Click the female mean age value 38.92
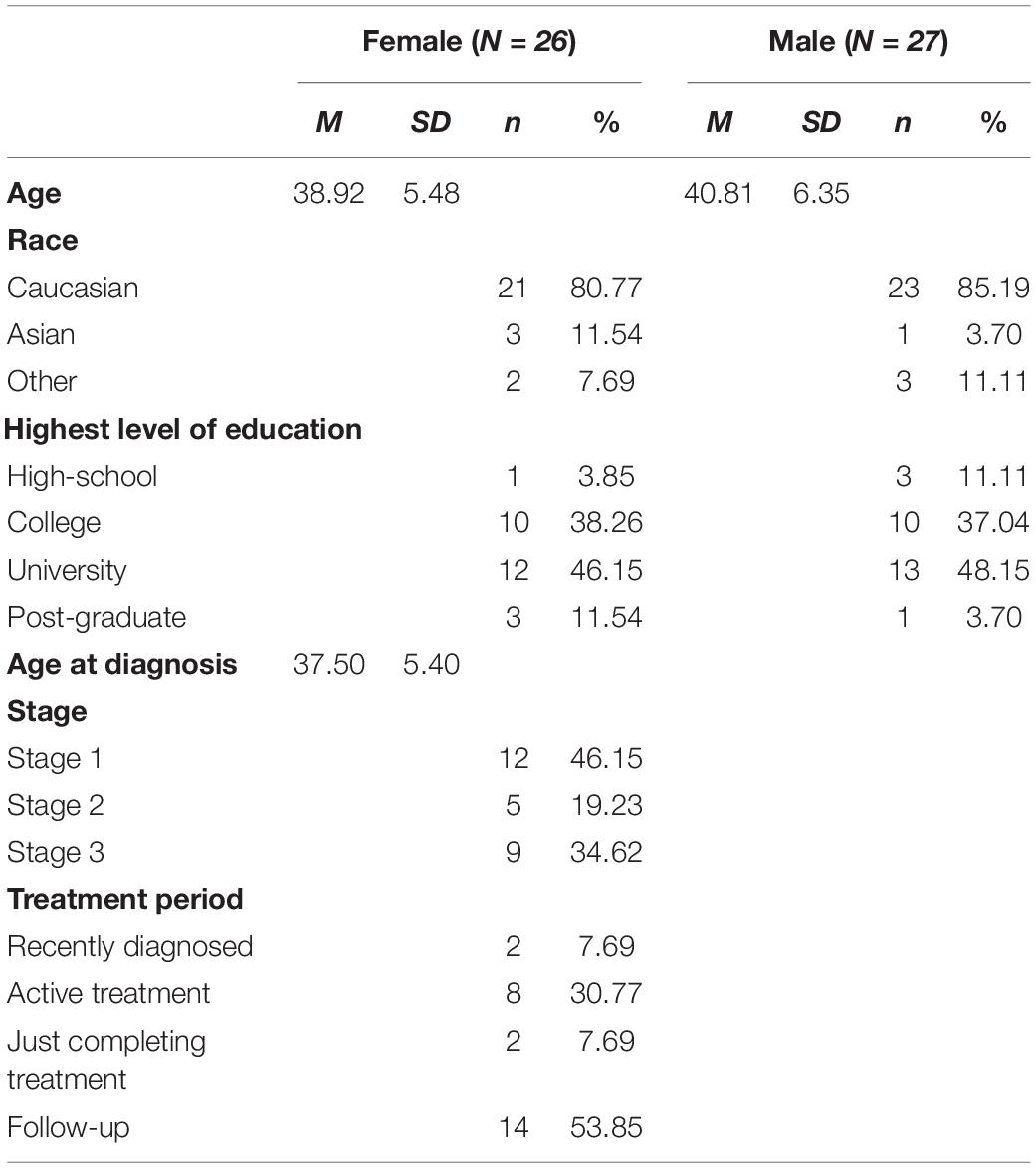Screen dimensions: 1036x1168 coord(328,194)
